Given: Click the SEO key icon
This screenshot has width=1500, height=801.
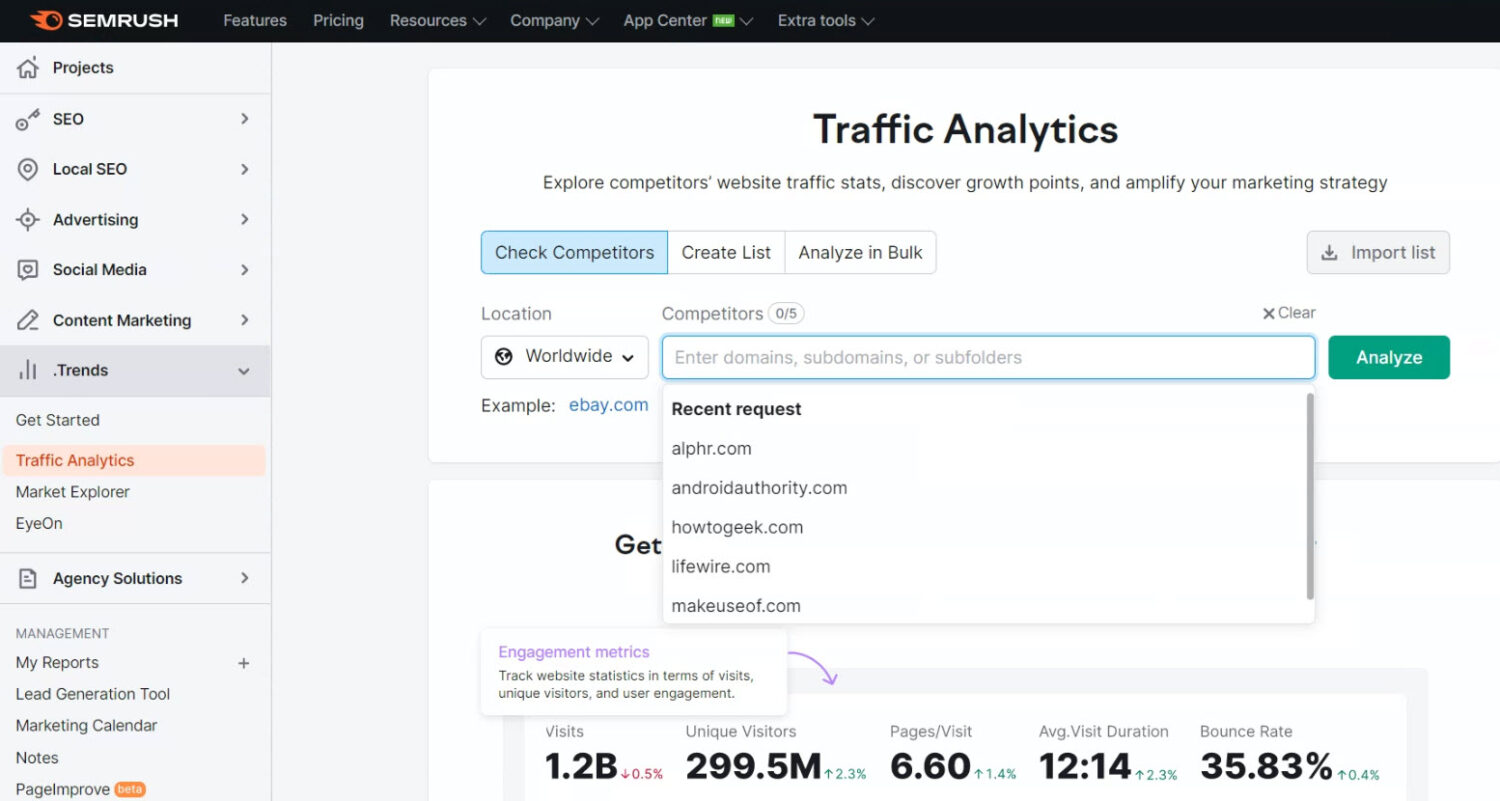Looking at the screenshot, I should [x=28, y=119].
